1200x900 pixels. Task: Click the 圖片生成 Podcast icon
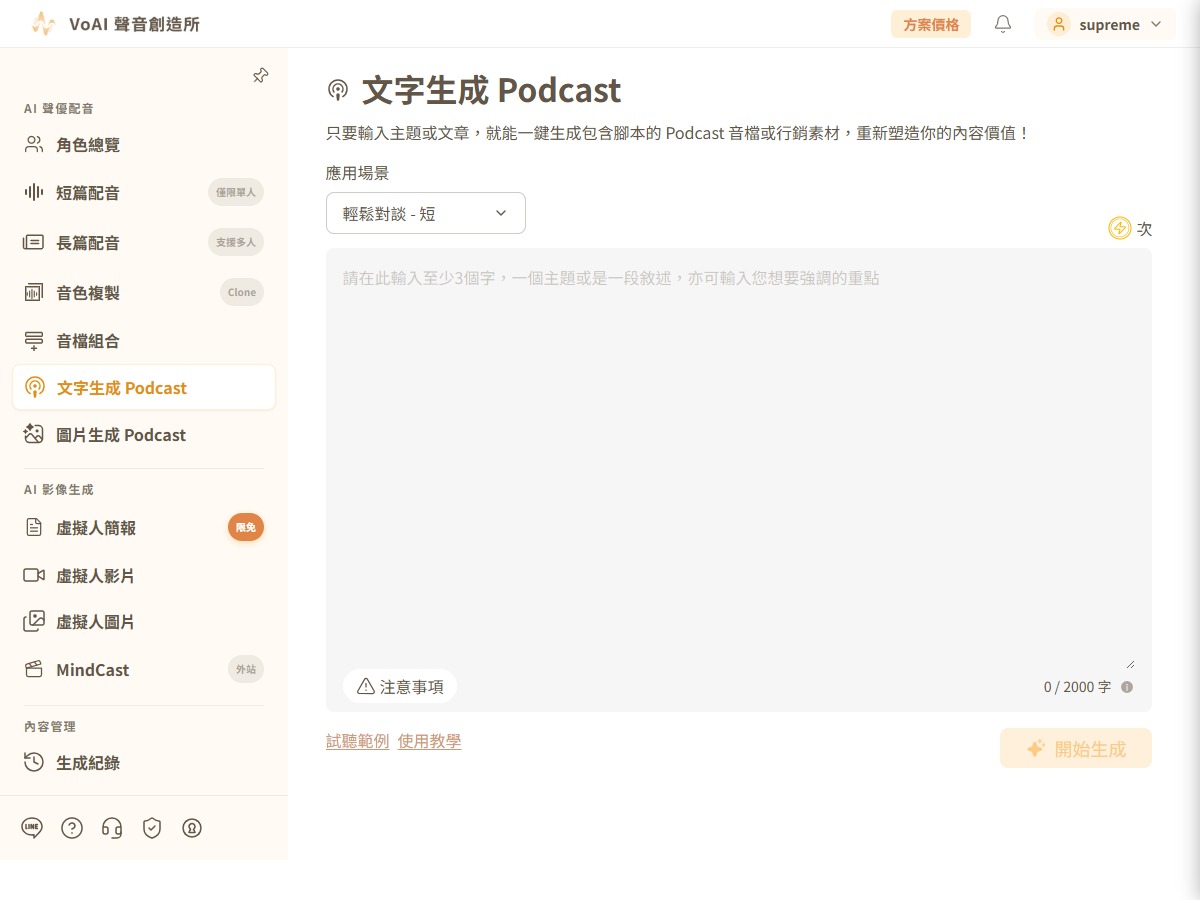[34, 435]
